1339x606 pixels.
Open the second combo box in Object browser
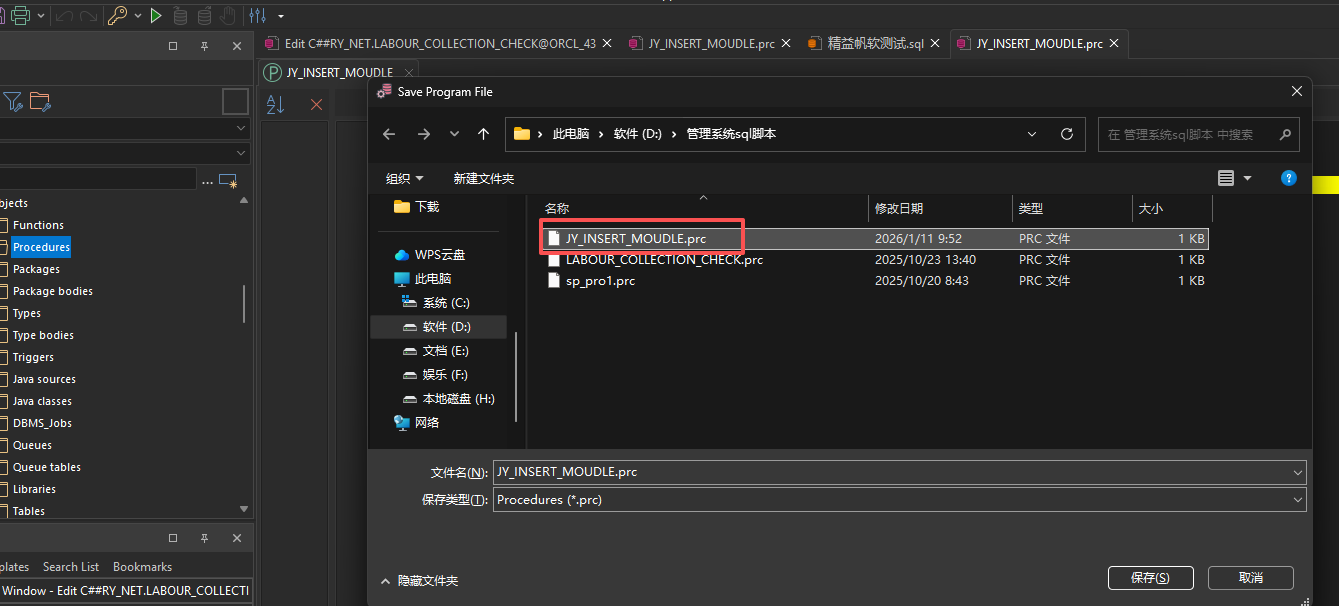point(124,153)
